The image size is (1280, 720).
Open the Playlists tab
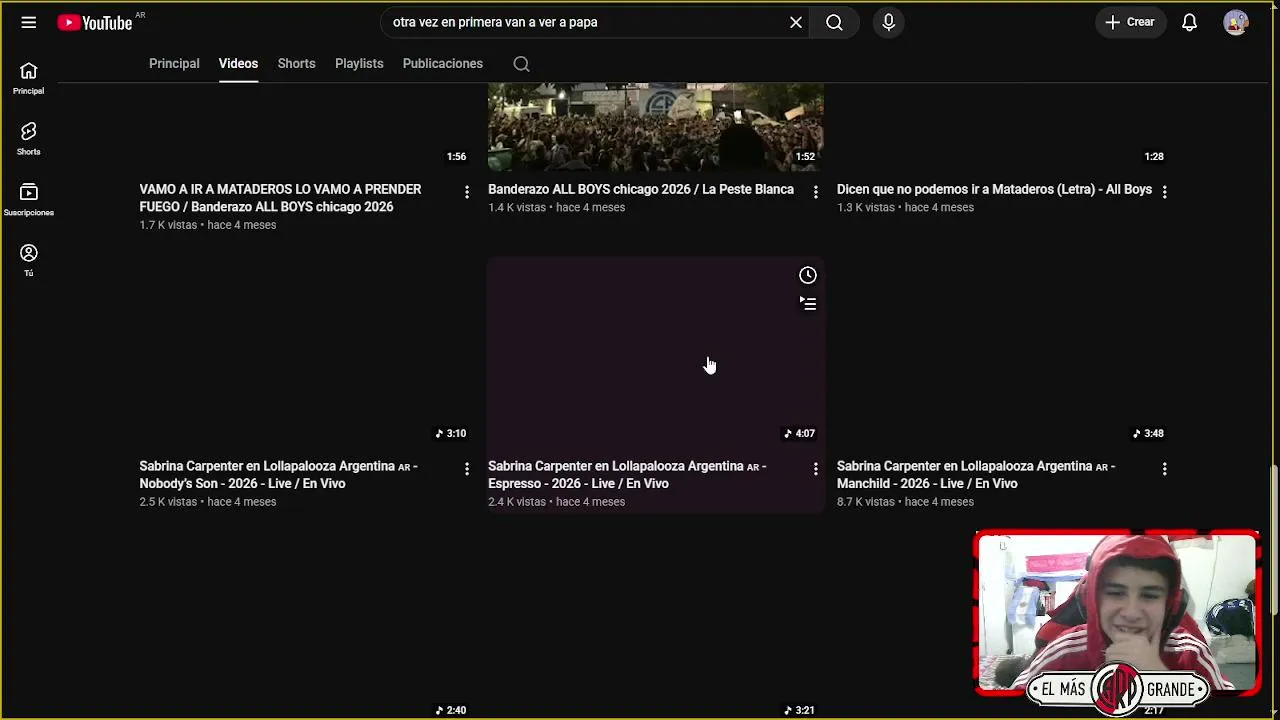click(359, 63)
